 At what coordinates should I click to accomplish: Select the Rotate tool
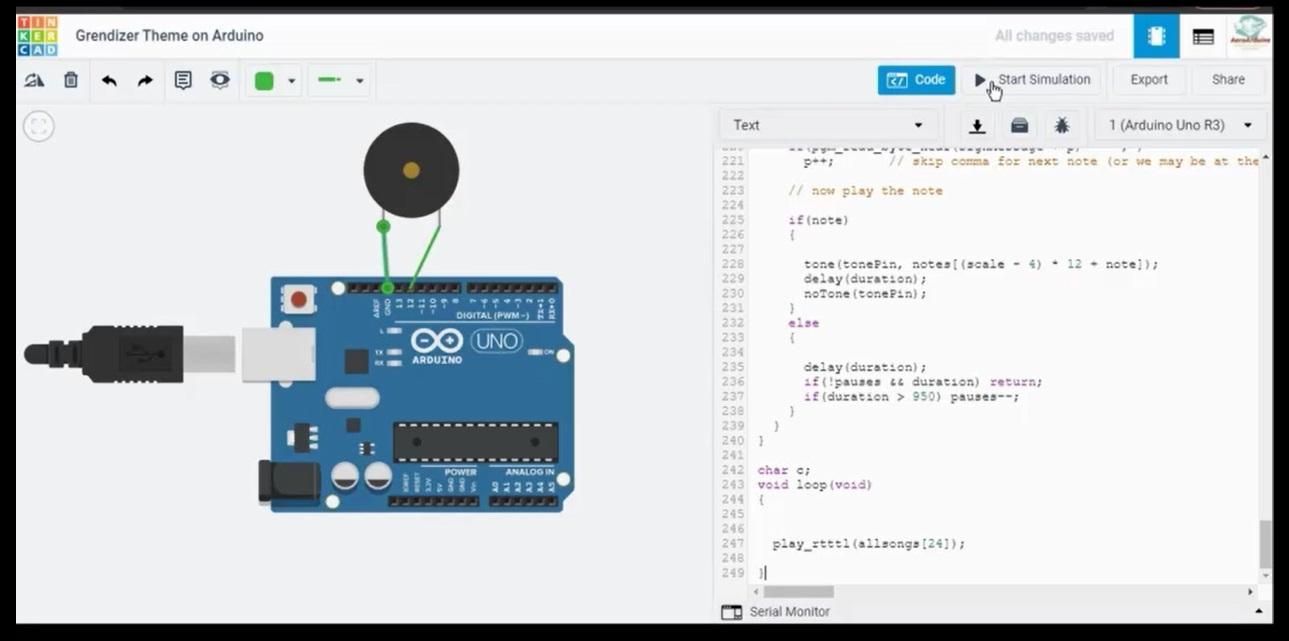tap(33, 80)
